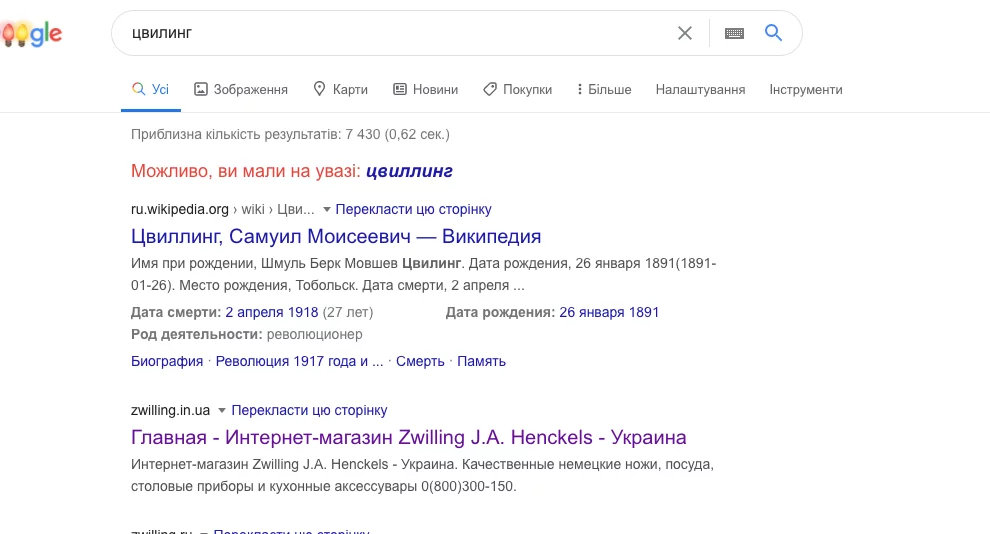Open Налаштування settings menu
This screenshot has height=534, width=990.
tap(700, 90)
